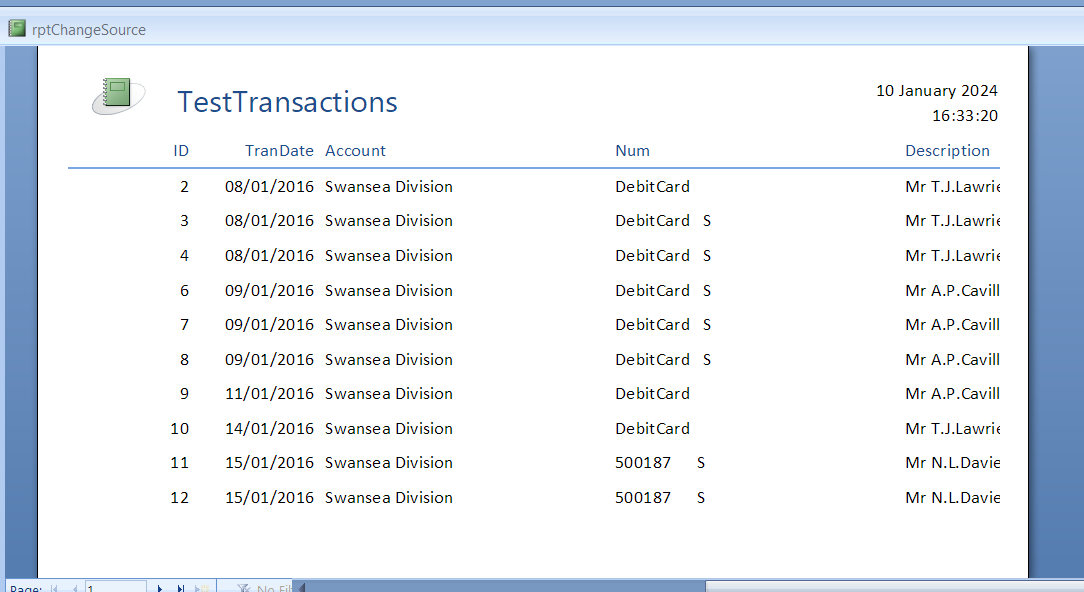Image resolution: width=1084 pixels, height=592 pixels.
Task: Go to first page arrow
Action: (54, 589)
